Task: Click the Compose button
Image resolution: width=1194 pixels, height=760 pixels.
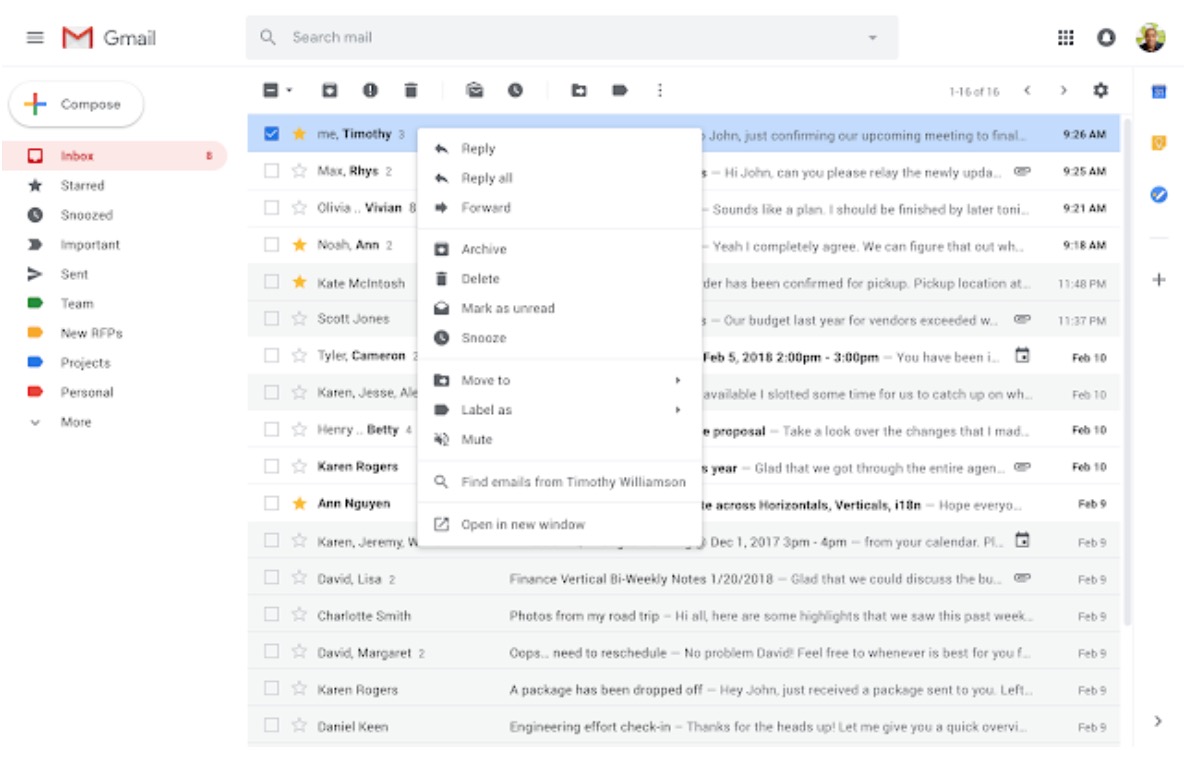Action: click(75, 104)
